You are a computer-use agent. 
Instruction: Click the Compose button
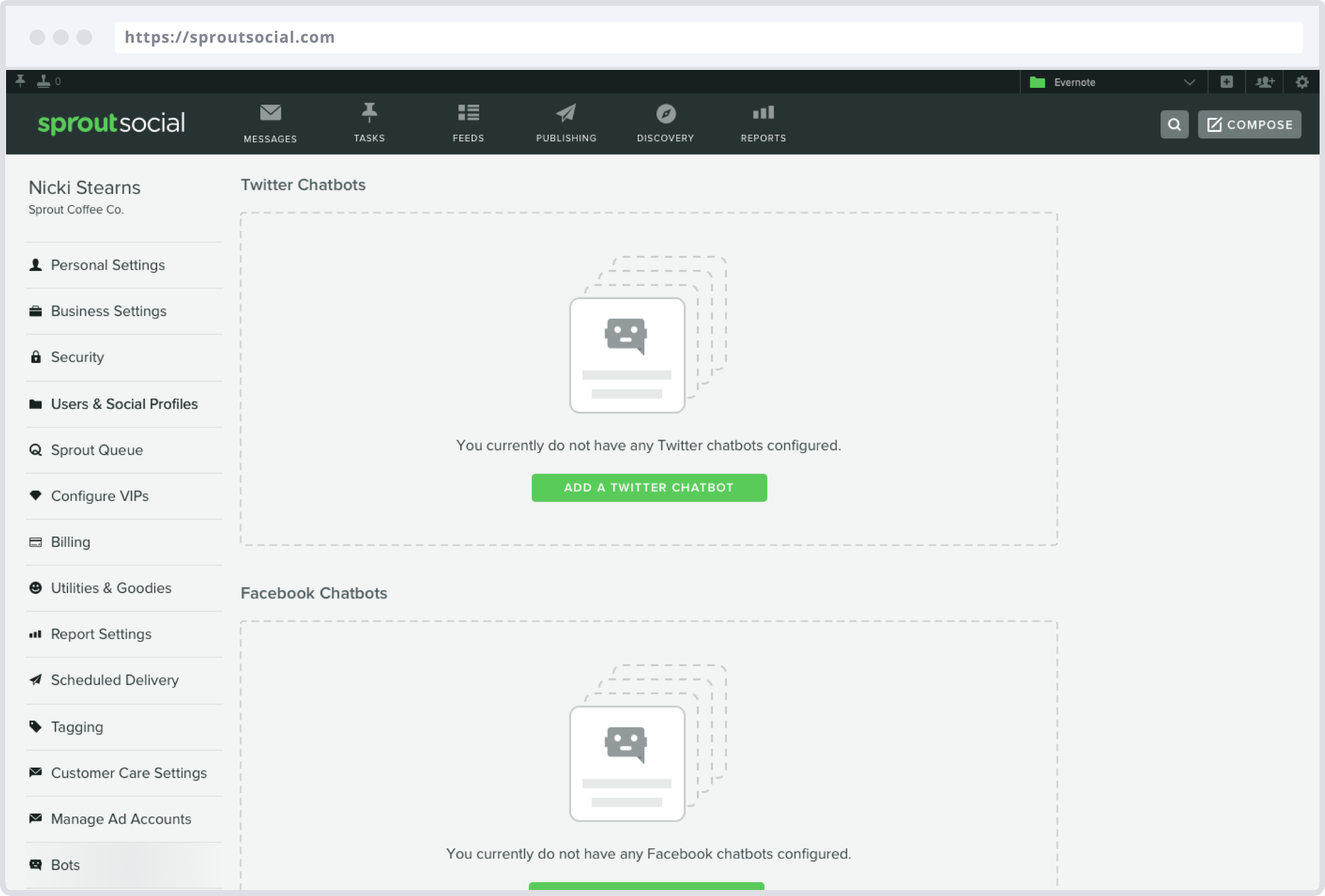(x=1249, y=125)
